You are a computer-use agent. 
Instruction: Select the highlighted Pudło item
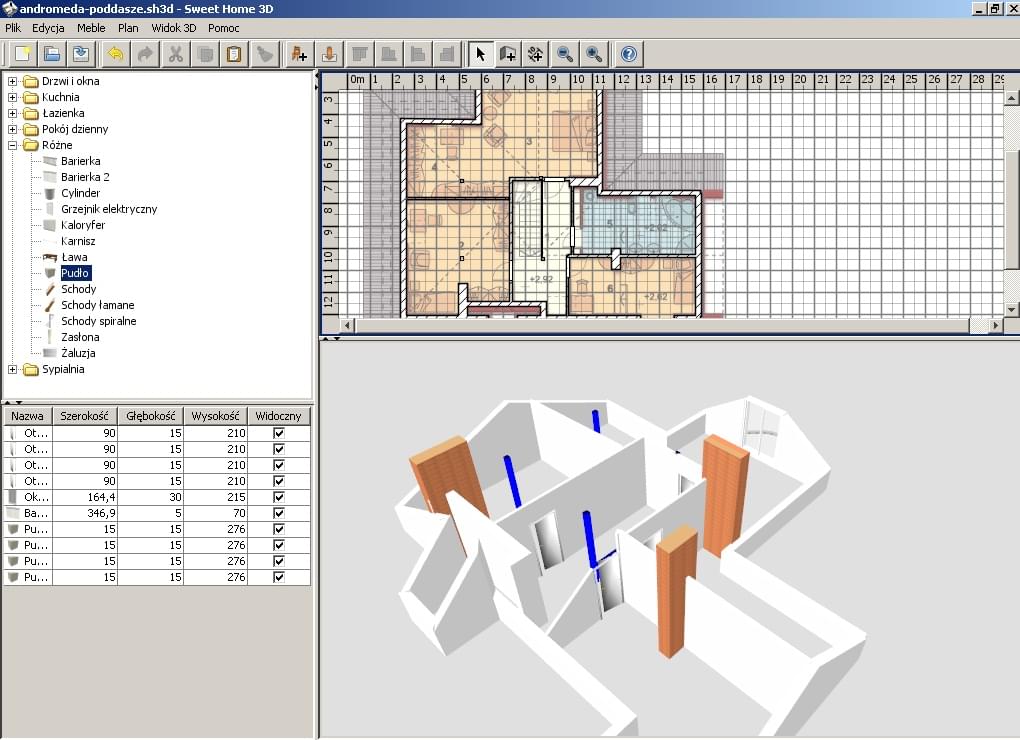click(x=75, y=273)
